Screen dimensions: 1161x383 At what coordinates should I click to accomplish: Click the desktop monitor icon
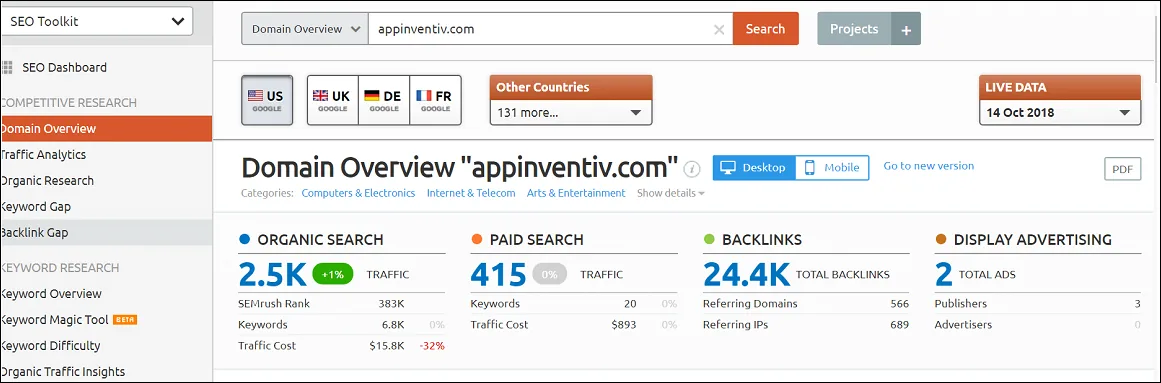[728, 167]
